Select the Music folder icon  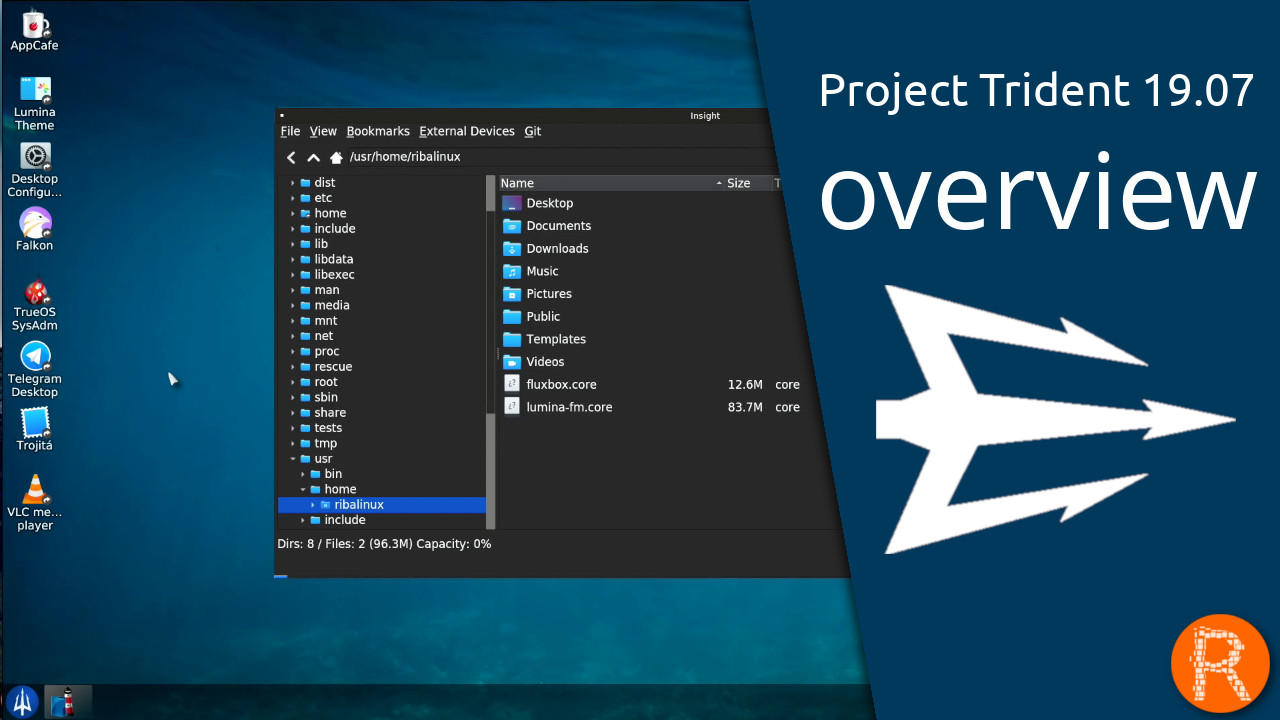pyautogui.click(x=512, y=271)
